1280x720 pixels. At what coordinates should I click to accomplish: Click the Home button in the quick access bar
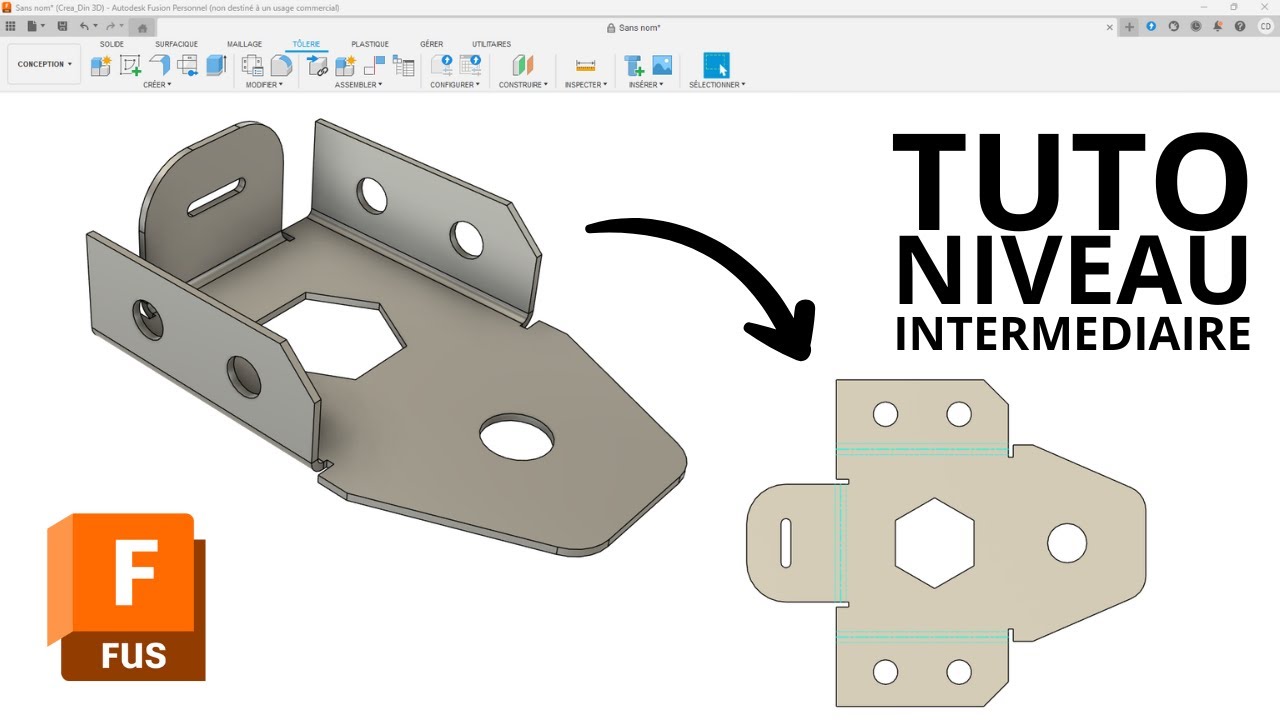143,27
